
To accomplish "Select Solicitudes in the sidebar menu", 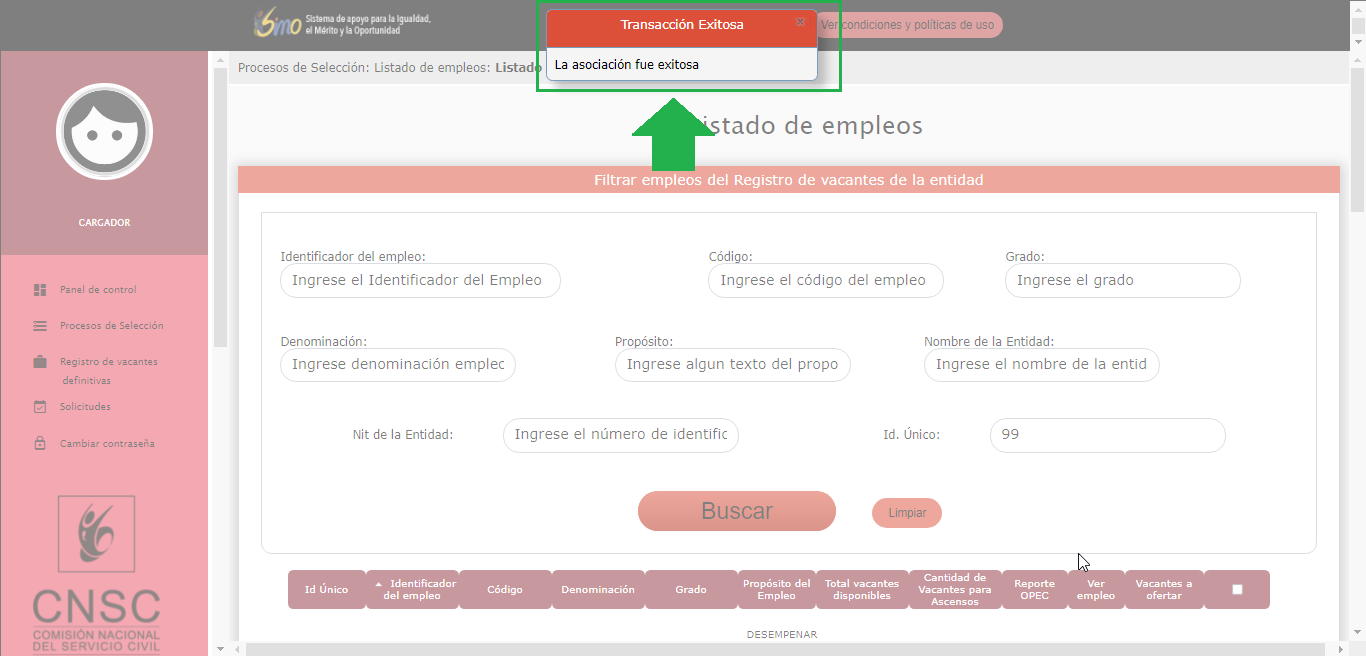I will (85, 407).
